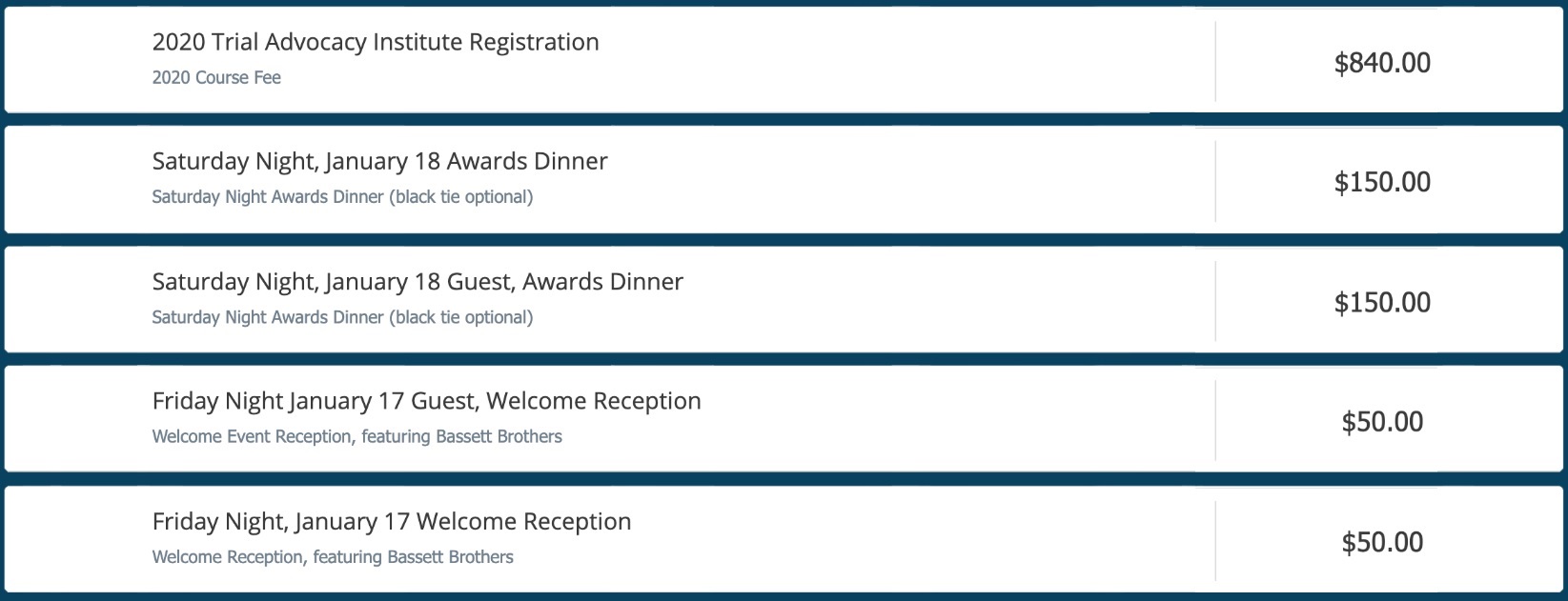The width and height of the screenshot is (1568, 601).
Task: Click the $150.00 price for Guest, Awards Dinner
Action: [x=1382, y=303]
